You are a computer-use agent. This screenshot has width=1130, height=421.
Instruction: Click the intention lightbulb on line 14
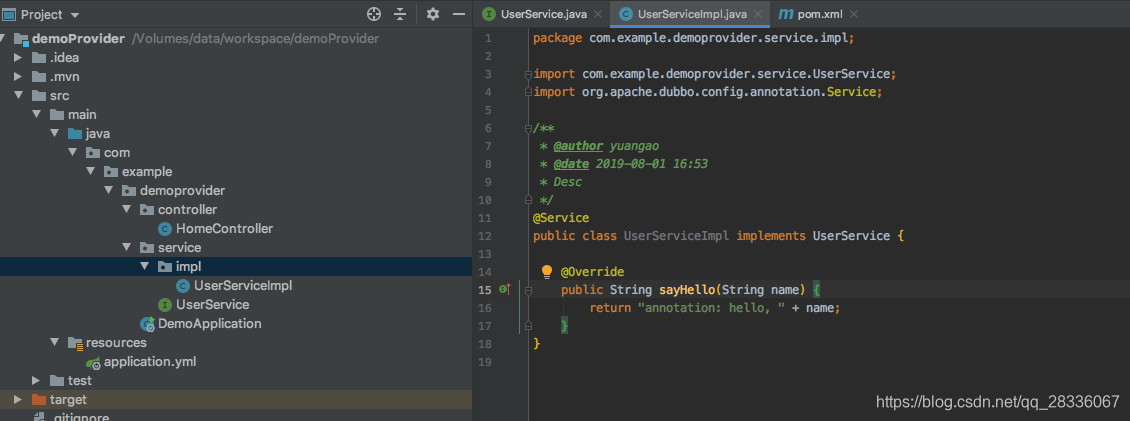coord(546,271)
